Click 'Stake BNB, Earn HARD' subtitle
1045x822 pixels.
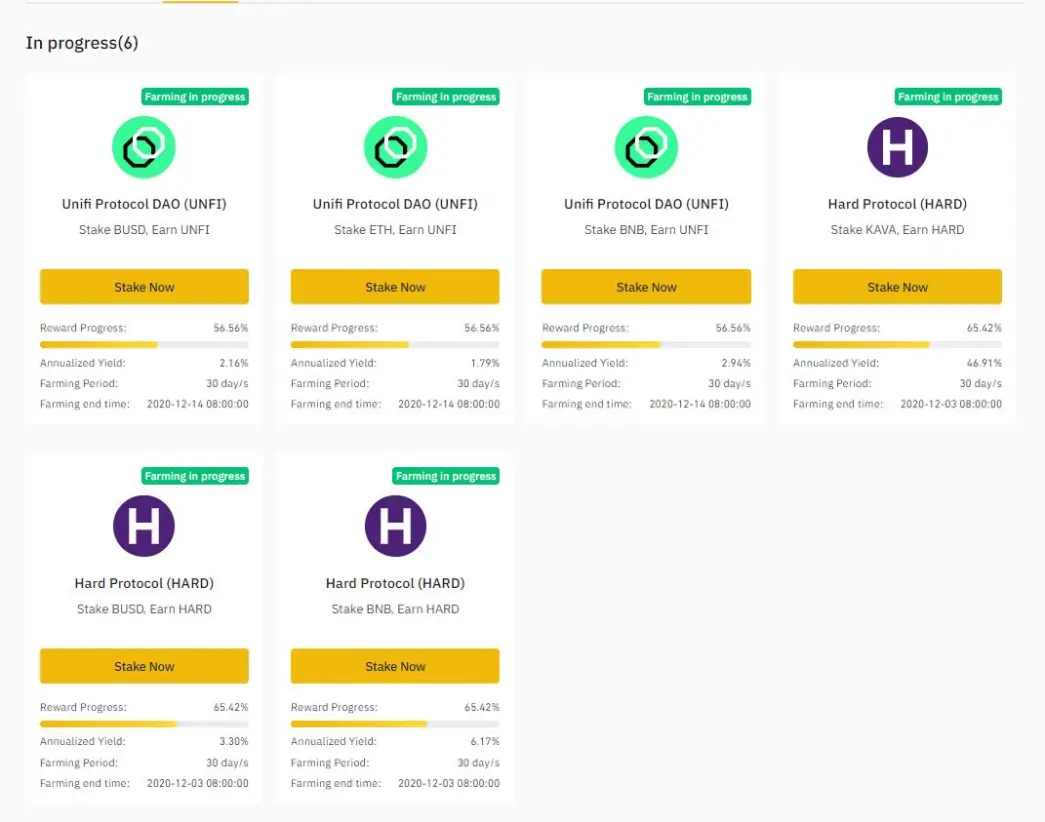pos(395,609)
